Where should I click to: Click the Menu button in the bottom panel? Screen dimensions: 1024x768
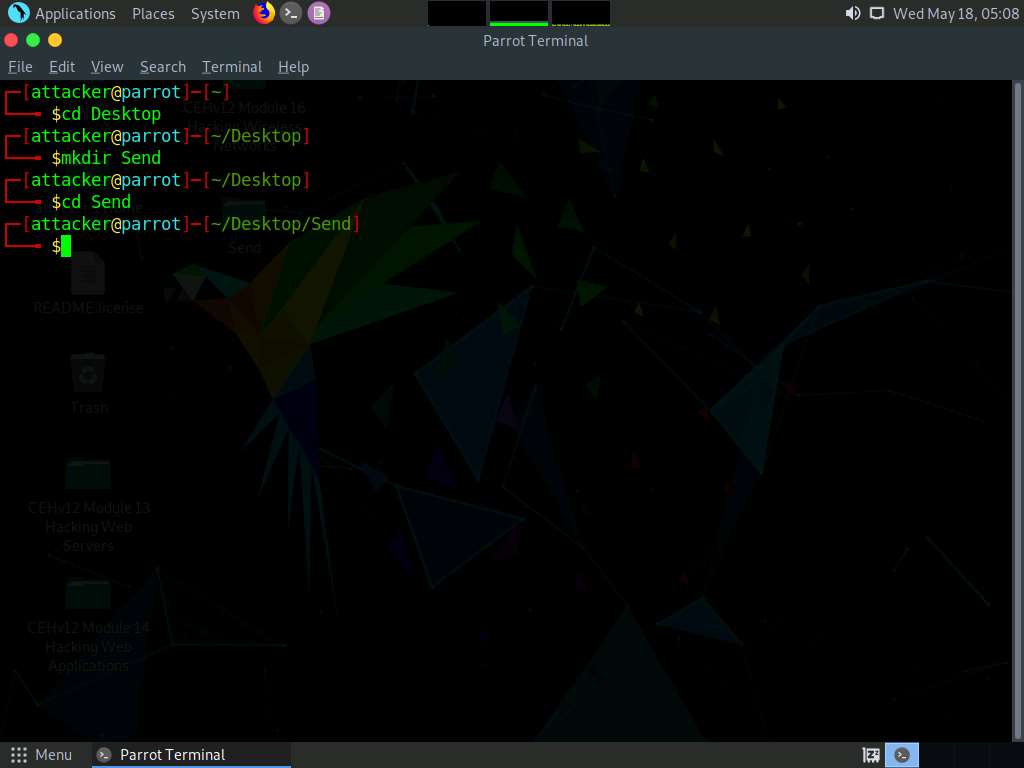[x=42, y=755]
